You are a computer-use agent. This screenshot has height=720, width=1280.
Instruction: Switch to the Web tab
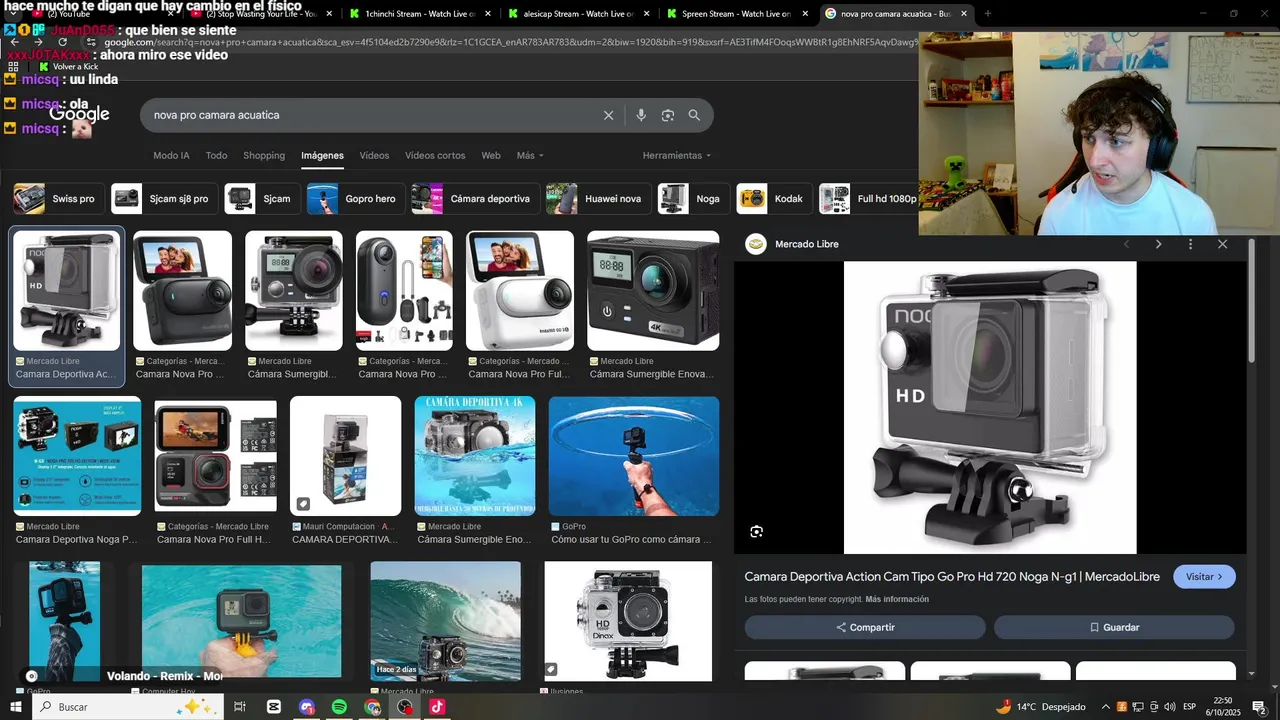(491, 156)
